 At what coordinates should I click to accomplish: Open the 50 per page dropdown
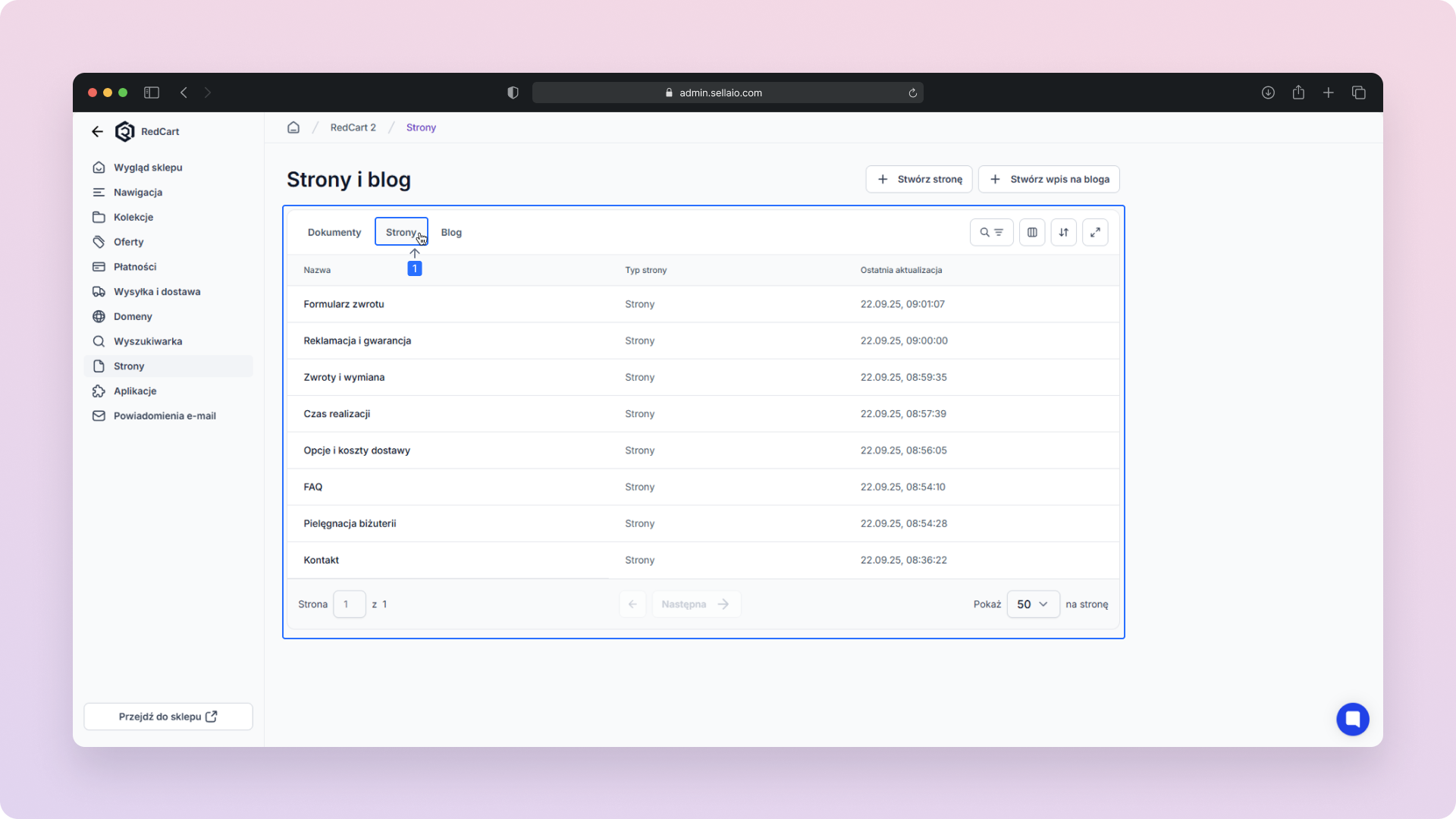1032,604
